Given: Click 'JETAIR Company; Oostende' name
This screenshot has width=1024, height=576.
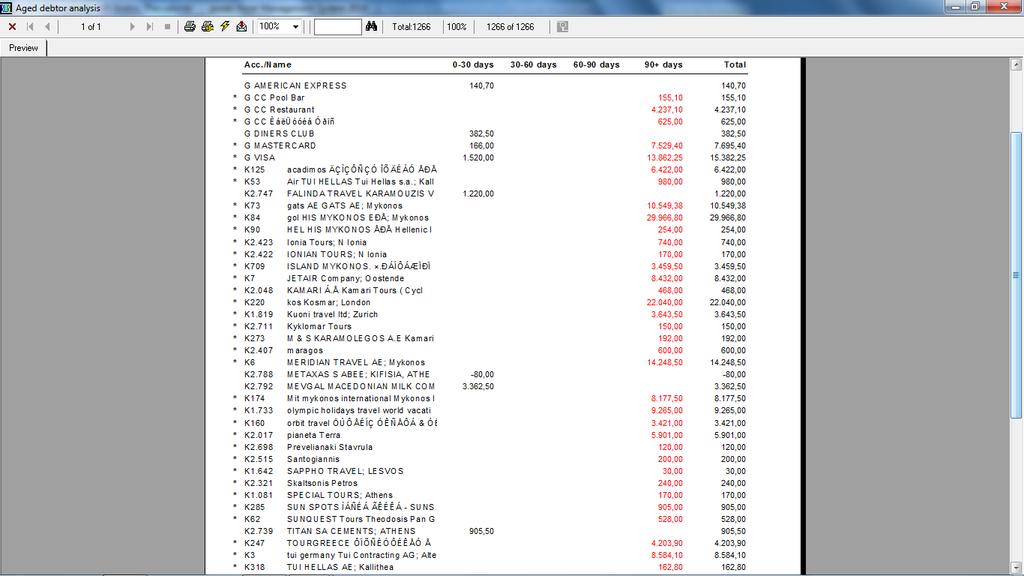Looking at the screenshot, I should tap(345, 278).
